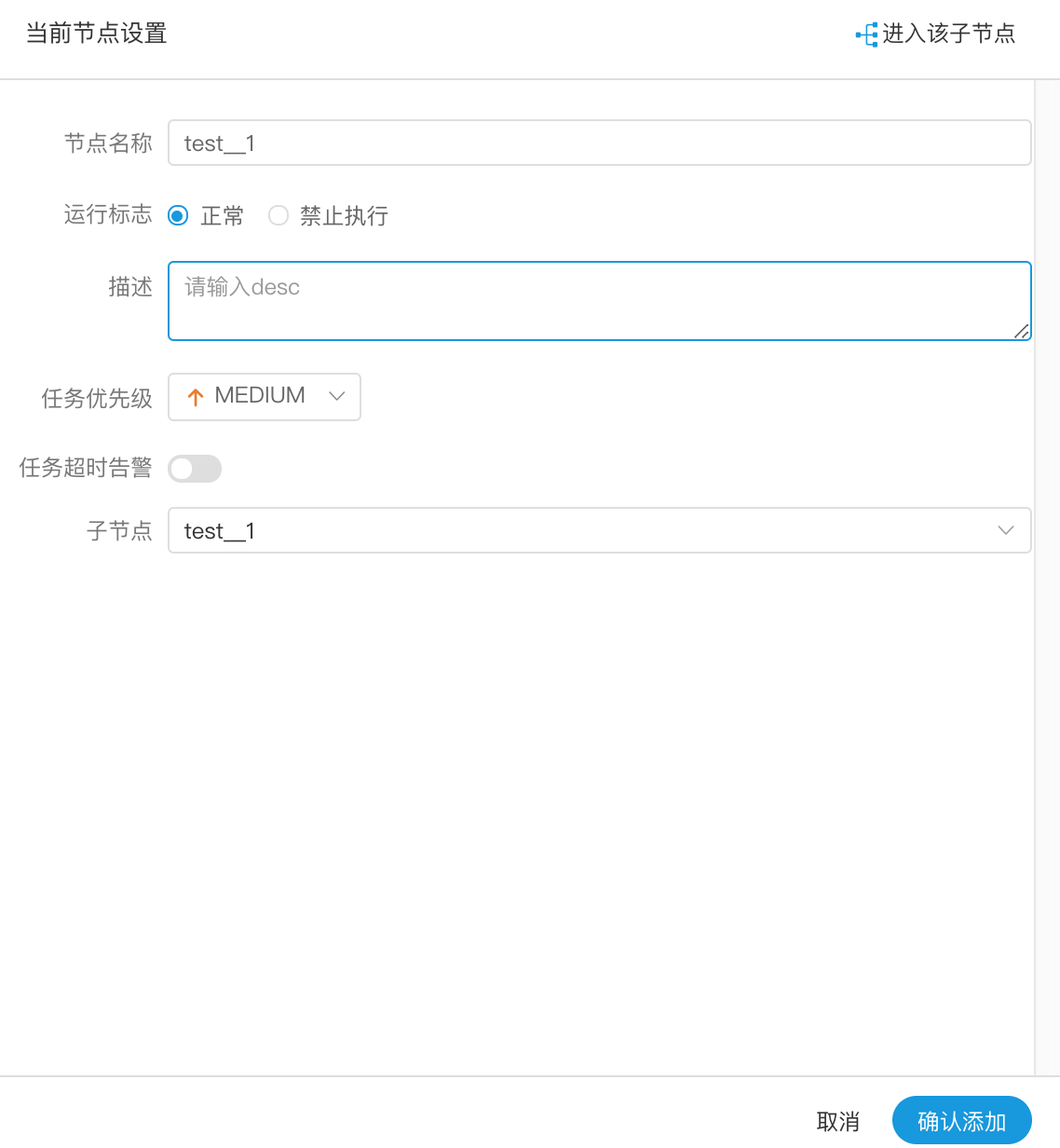Select the 禁止执行 radio option

coord(279,216)
